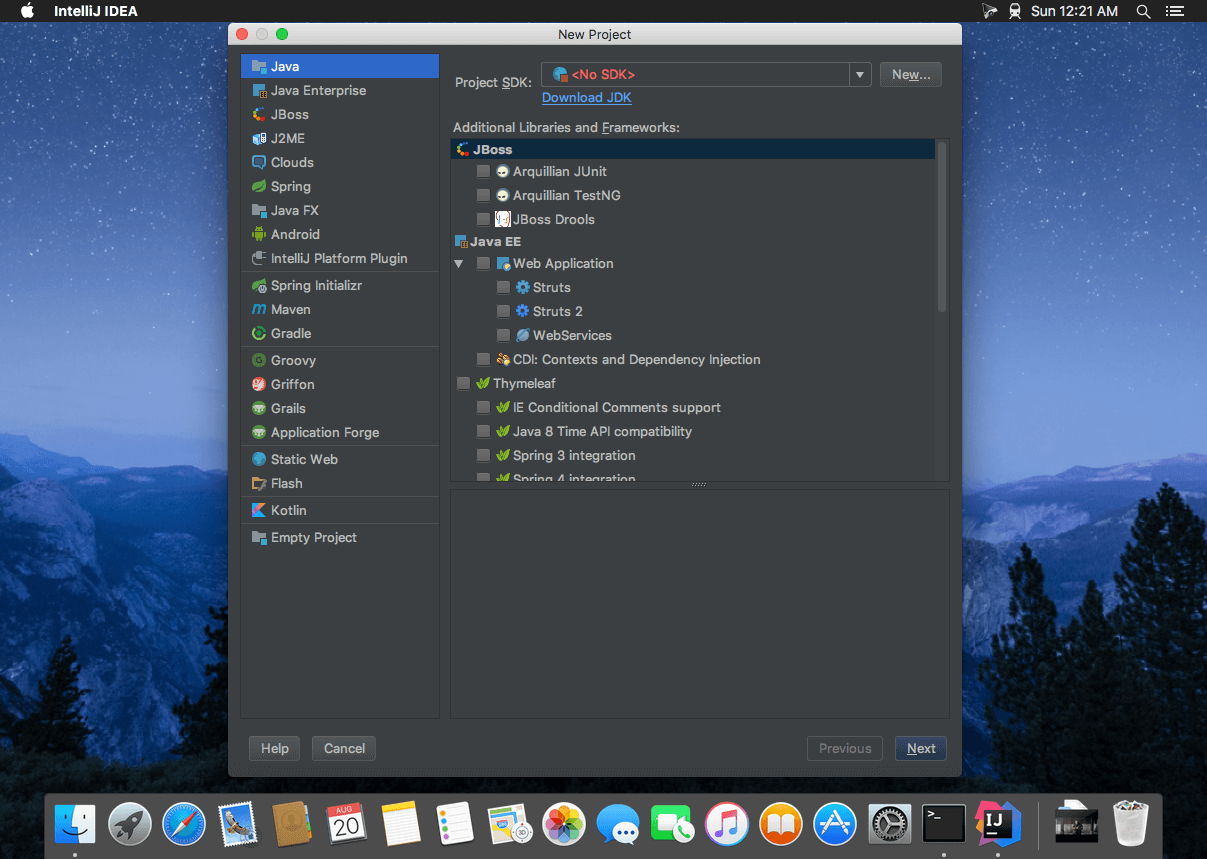The width and height of the screenshot is (1207, 859).
Task: Click the Download JDK link
Action: pyautogui.click(x=587, y=97)
